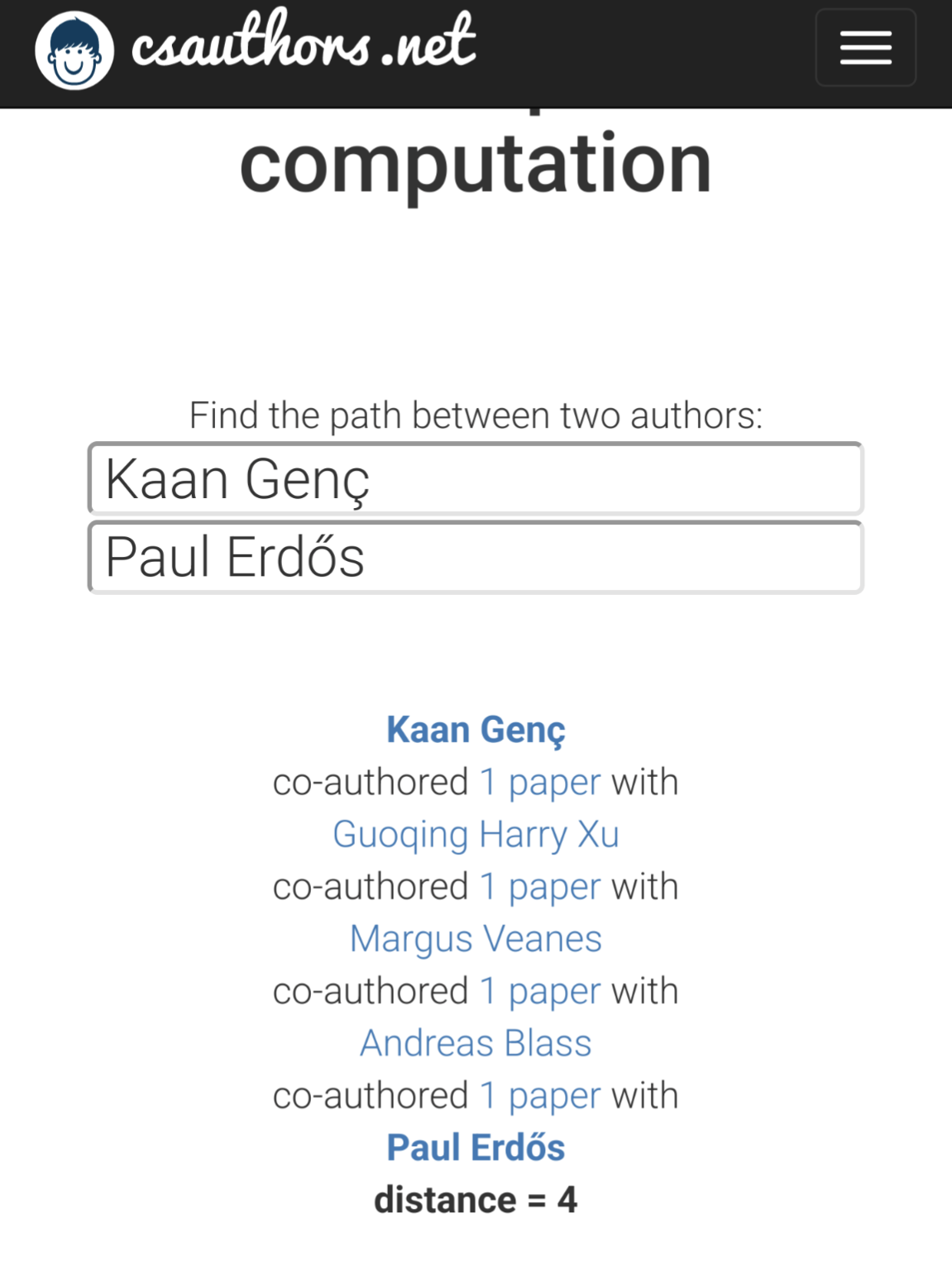
Task: Click the csauthors.net wordmark
Action: (304, 41)
